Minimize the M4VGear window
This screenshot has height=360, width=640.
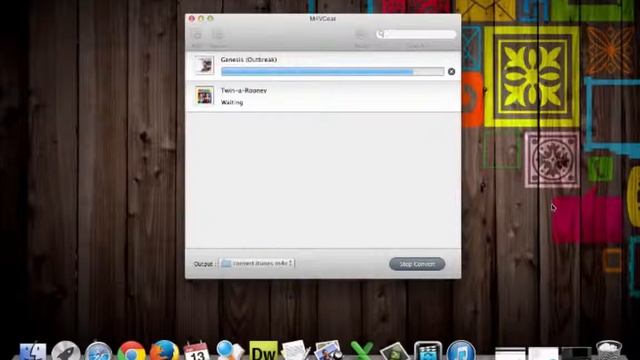click(201, 19)
